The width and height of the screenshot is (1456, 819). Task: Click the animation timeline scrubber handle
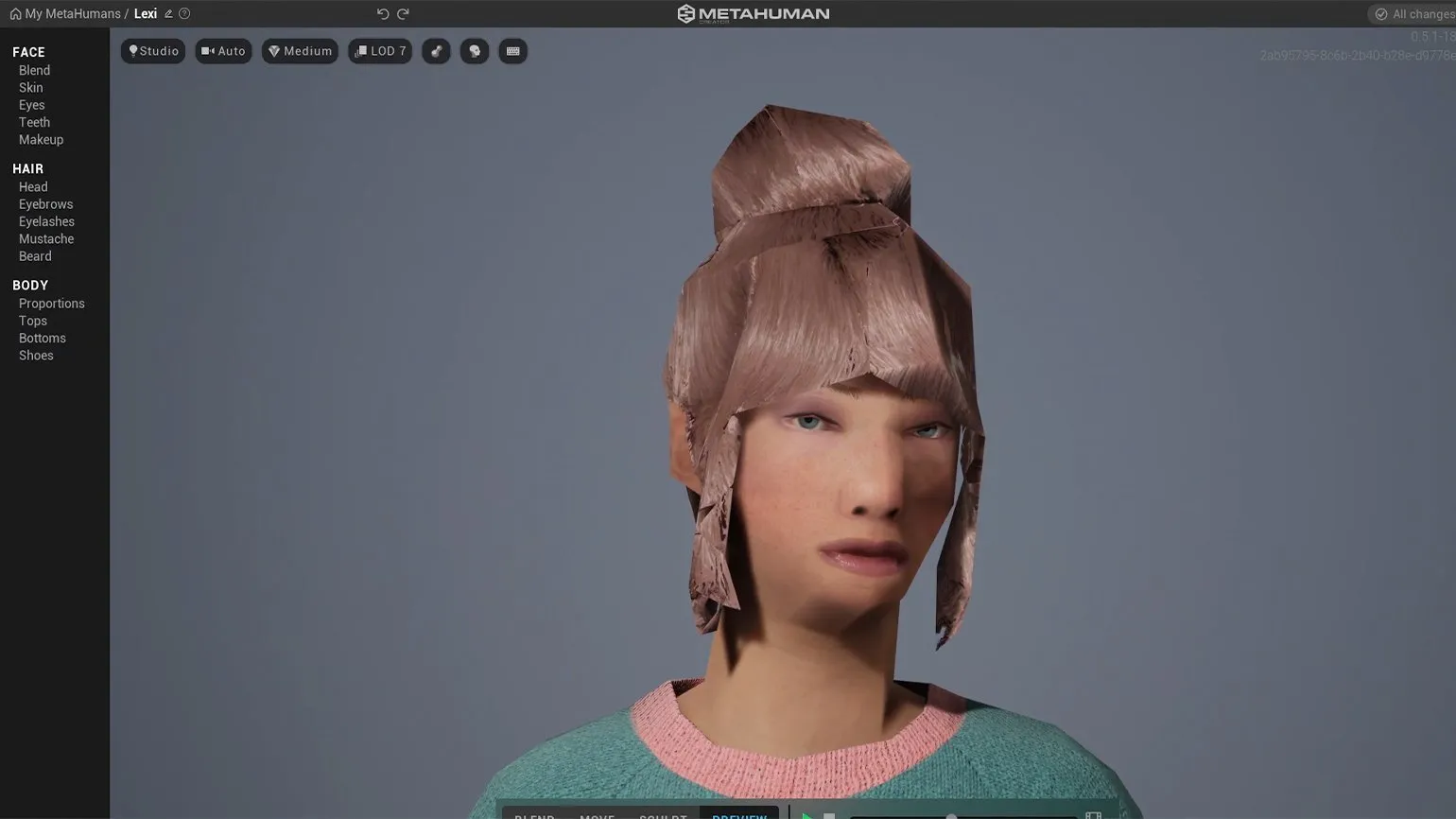(951, 816)
